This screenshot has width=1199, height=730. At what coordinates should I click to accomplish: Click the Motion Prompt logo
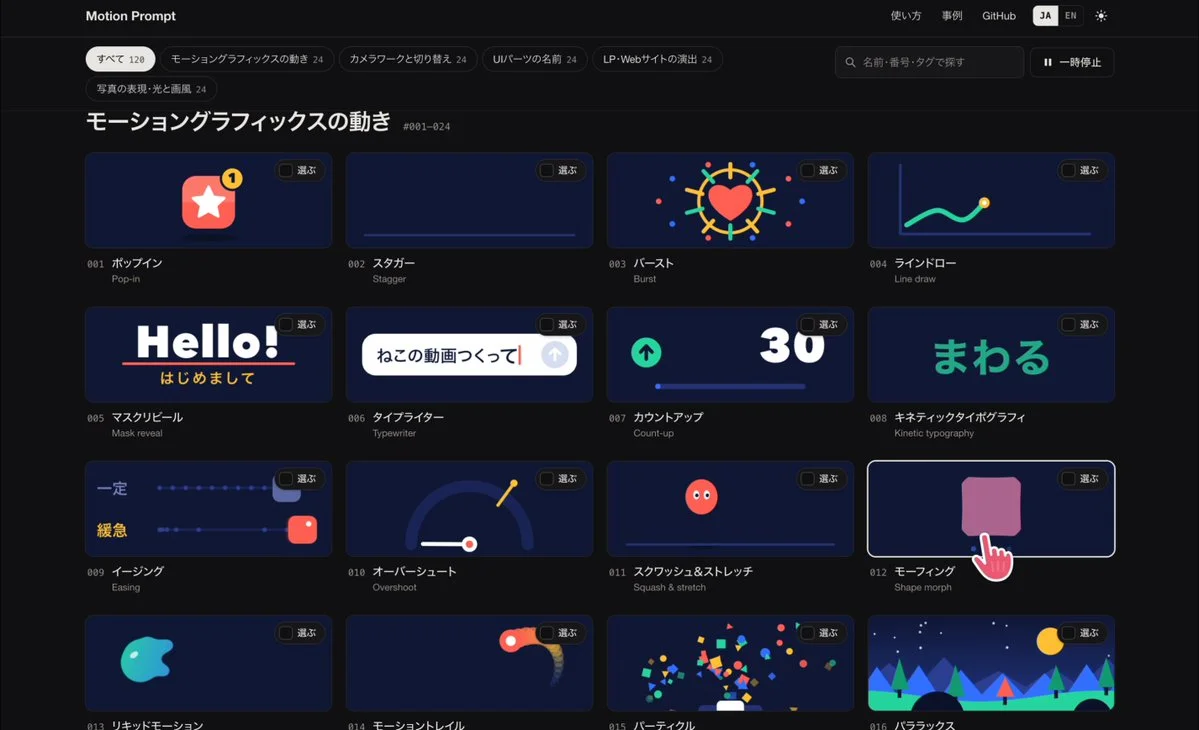point(131,16)
